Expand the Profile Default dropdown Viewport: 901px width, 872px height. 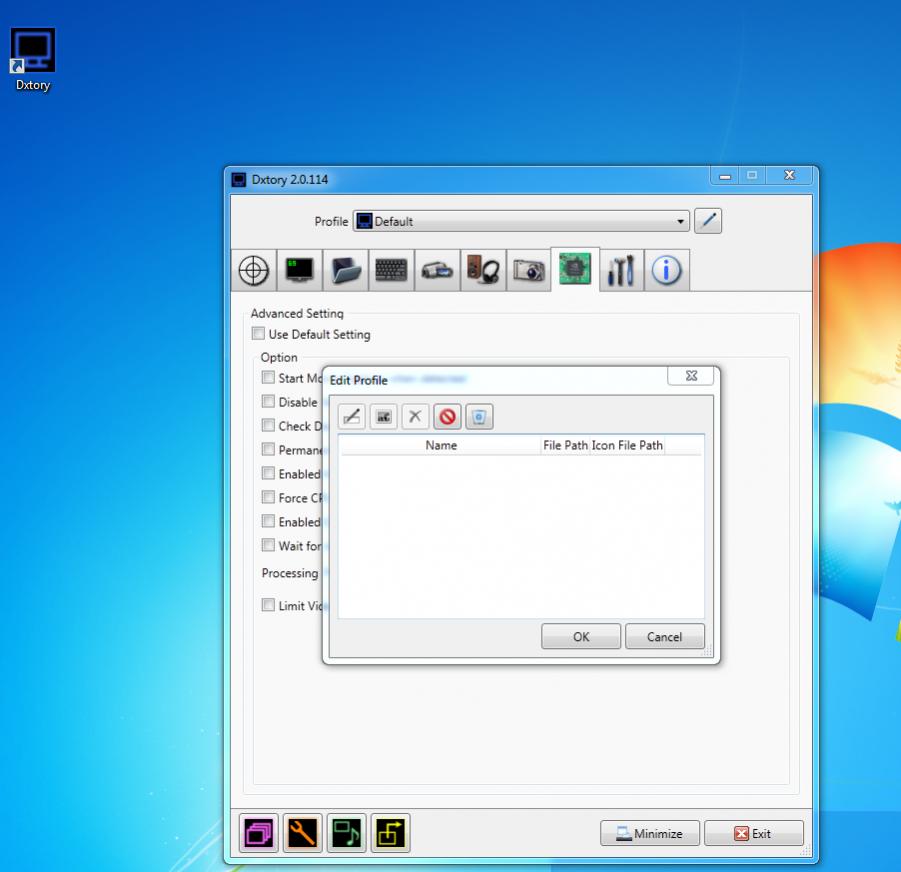pos(521,221)
